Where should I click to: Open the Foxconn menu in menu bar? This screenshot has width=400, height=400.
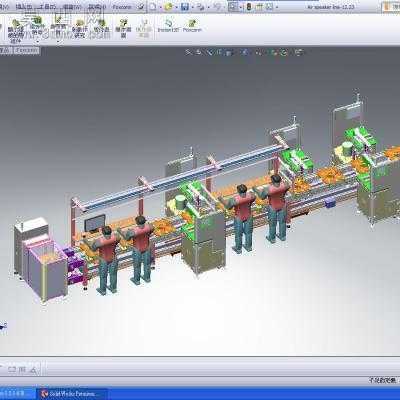122,7
